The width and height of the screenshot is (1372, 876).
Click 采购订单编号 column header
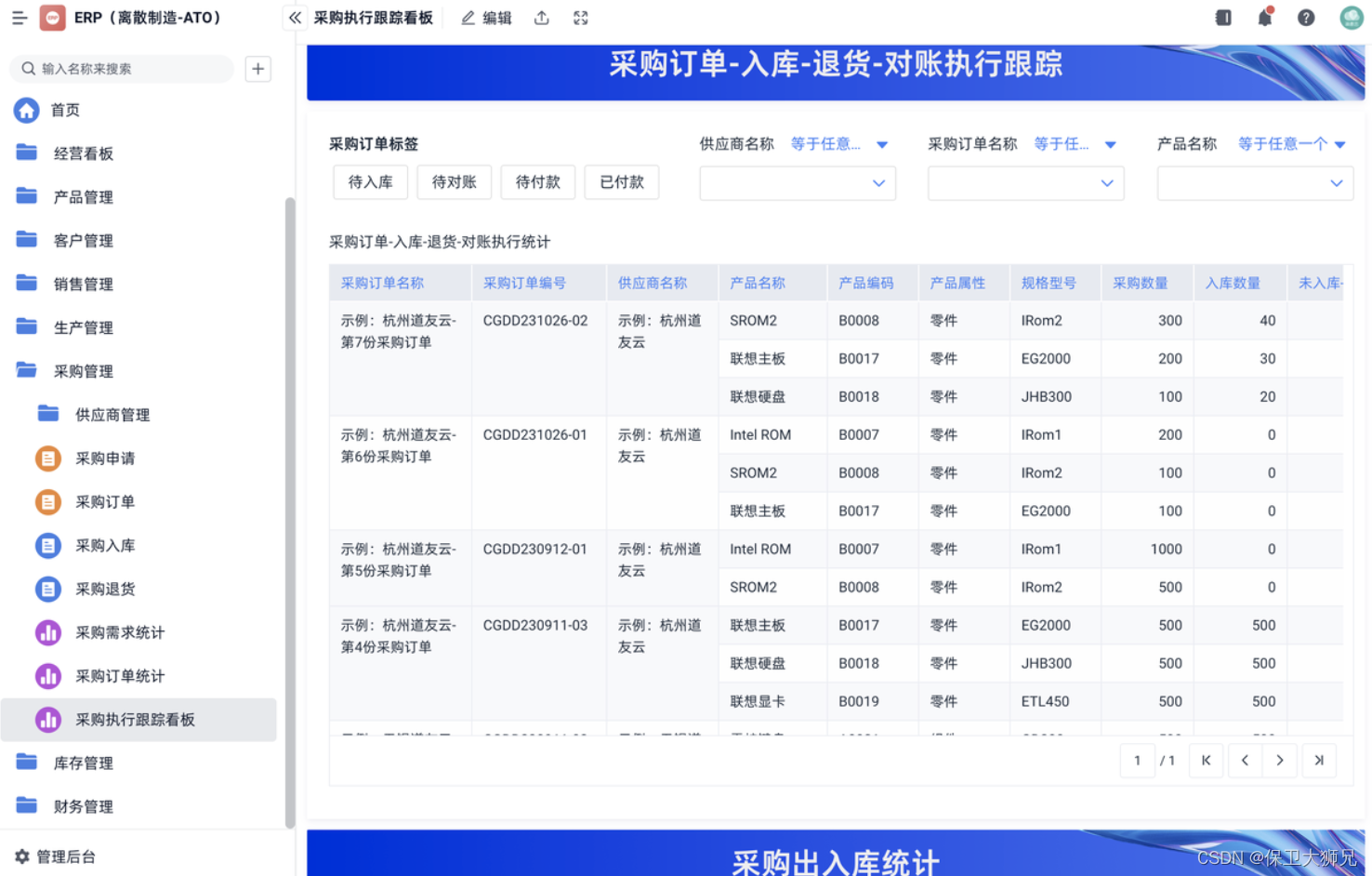click(x=539, y=283)
